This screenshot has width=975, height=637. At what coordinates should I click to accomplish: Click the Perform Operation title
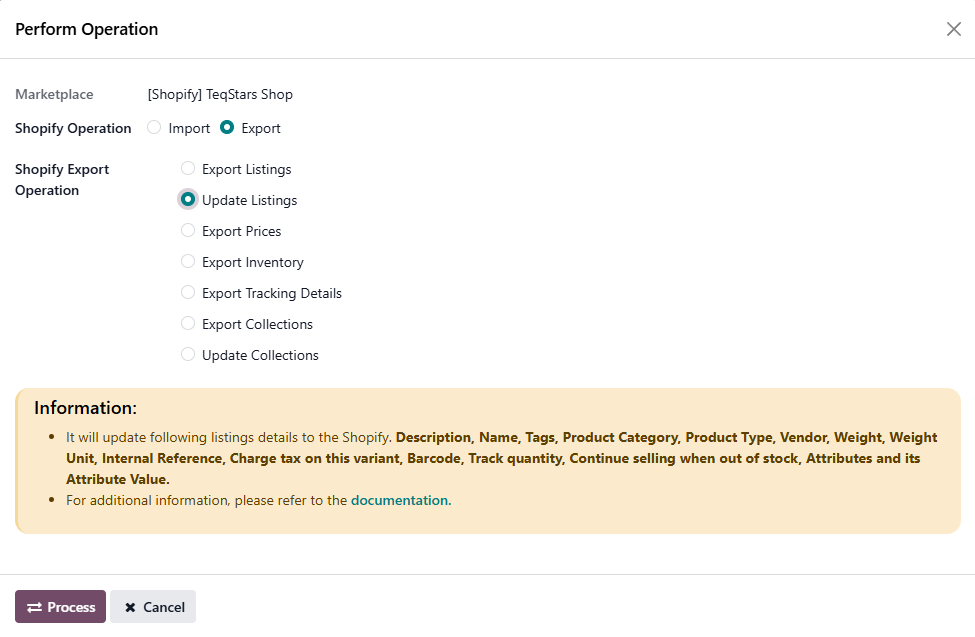click(86, 29)
